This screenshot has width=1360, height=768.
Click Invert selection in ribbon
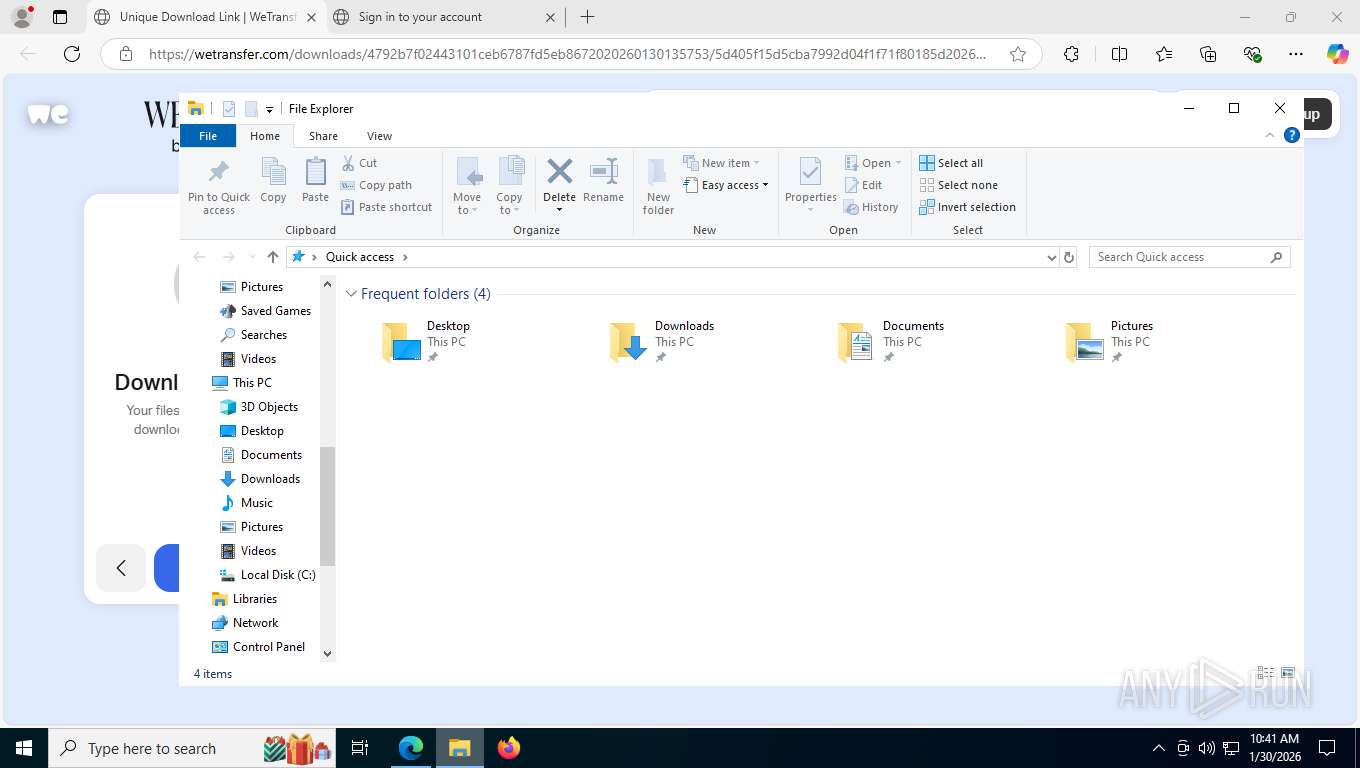(x=967, y=207)
